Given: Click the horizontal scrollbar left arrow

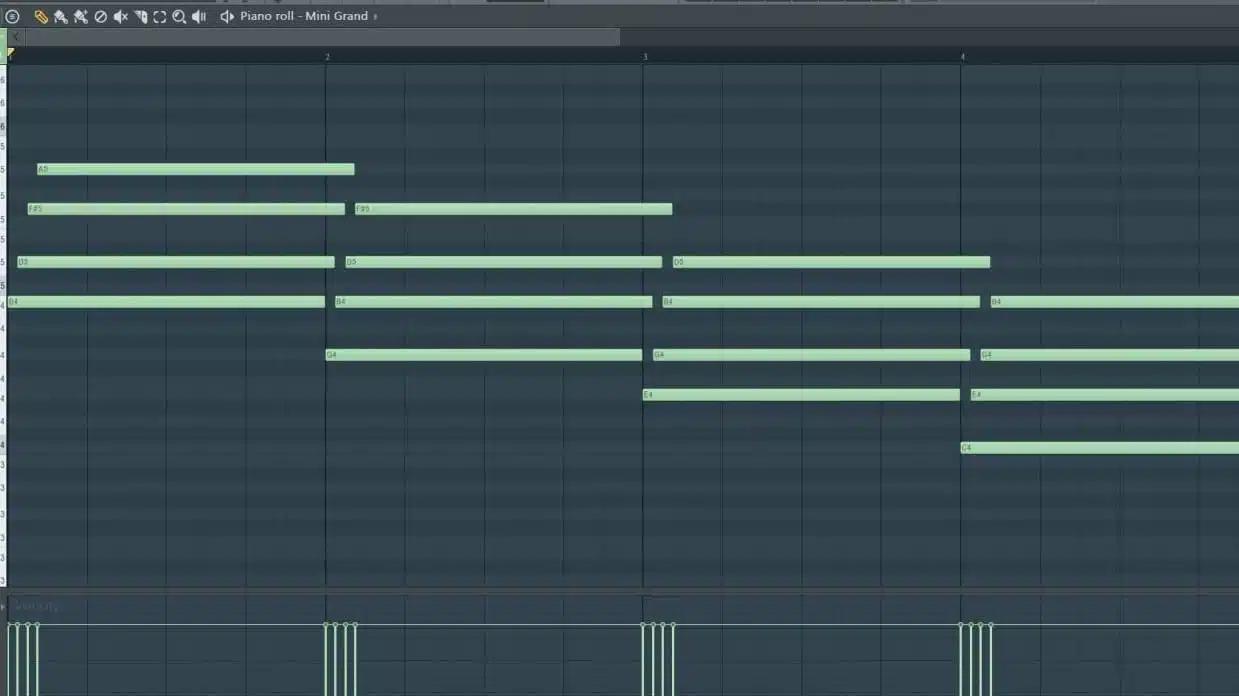Looking at the screenshot, I should pos(15,37).
